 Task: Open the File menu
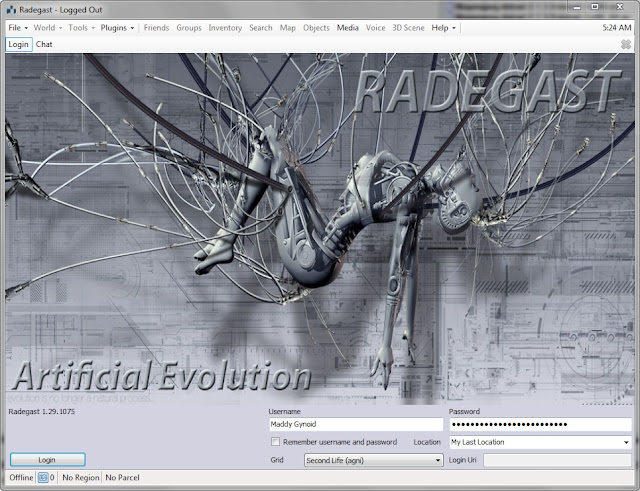18,28
